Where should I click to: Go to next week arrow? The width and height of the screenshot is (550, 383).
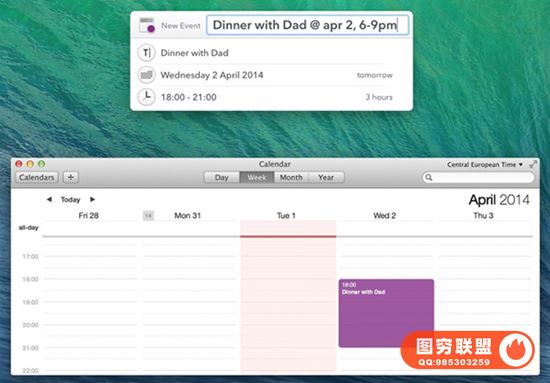[x=92, y=199]
